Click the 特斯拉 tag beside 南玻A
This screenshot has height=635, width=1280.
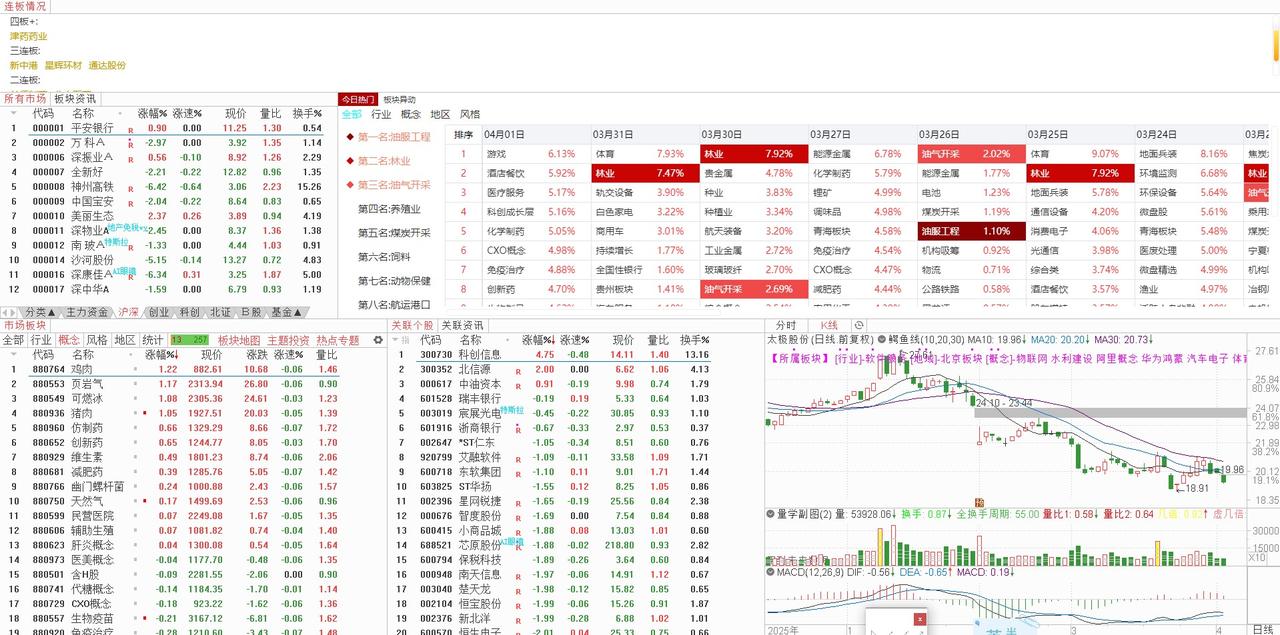(x=117, y=241)
